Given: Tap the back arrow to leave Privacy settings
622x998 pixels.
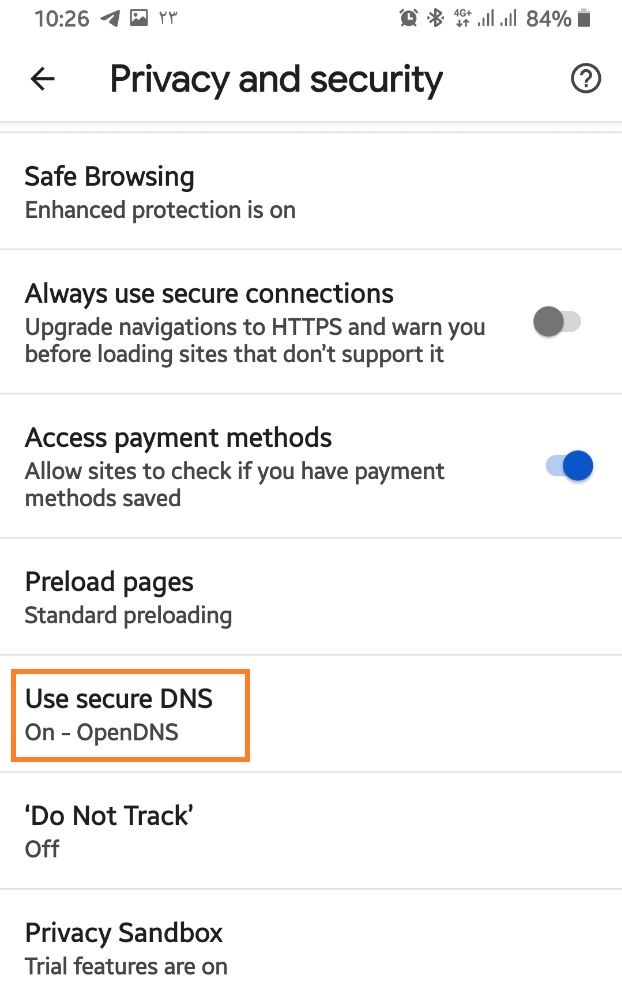Looking at the screenshot, I should pyautogui.click(x=42, y=79).
